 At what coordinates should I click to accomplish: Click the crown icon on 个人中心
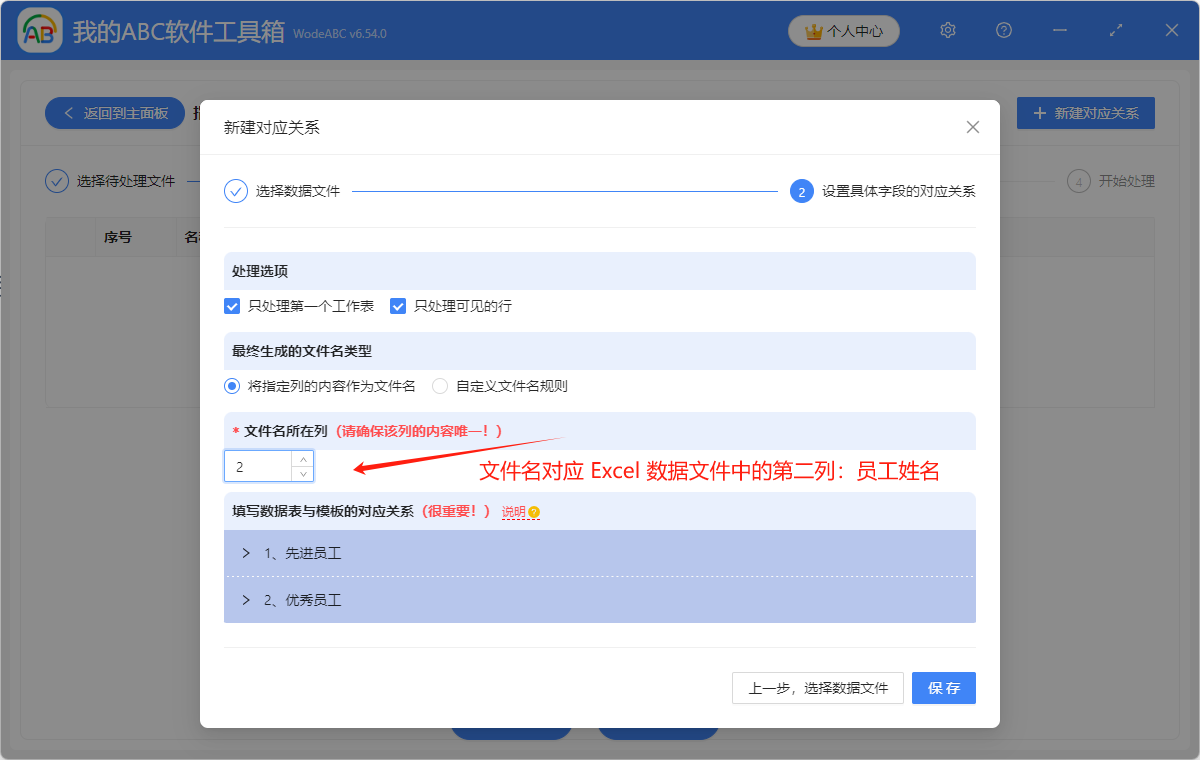(x=813, y=30)
